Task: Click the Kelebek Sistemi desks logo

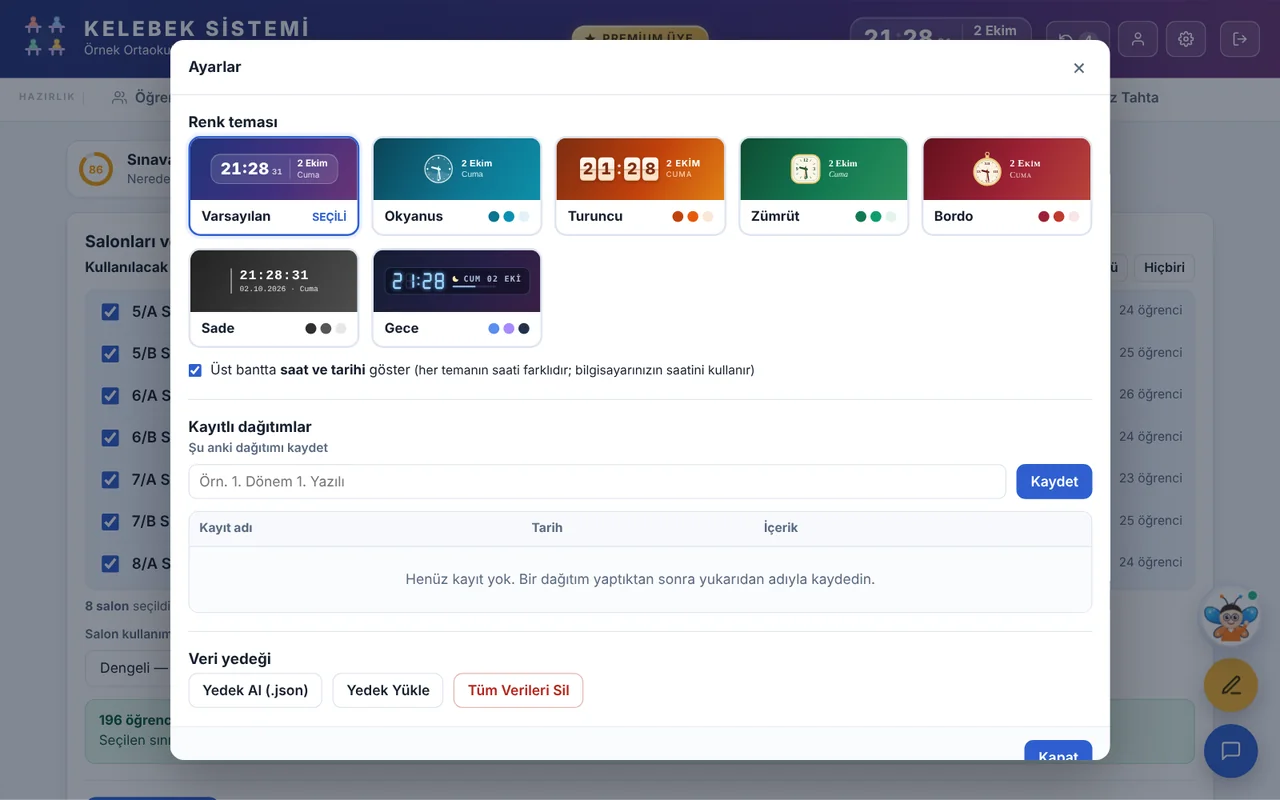Action: 45,36
